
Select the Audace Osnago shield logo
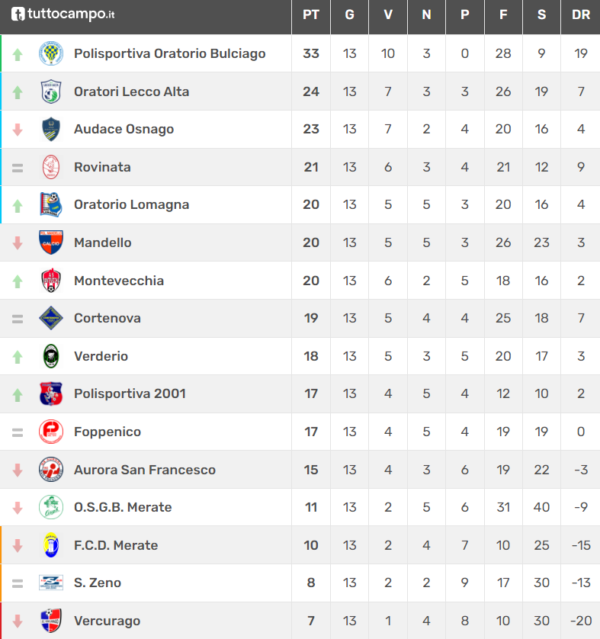coord(51,129)
